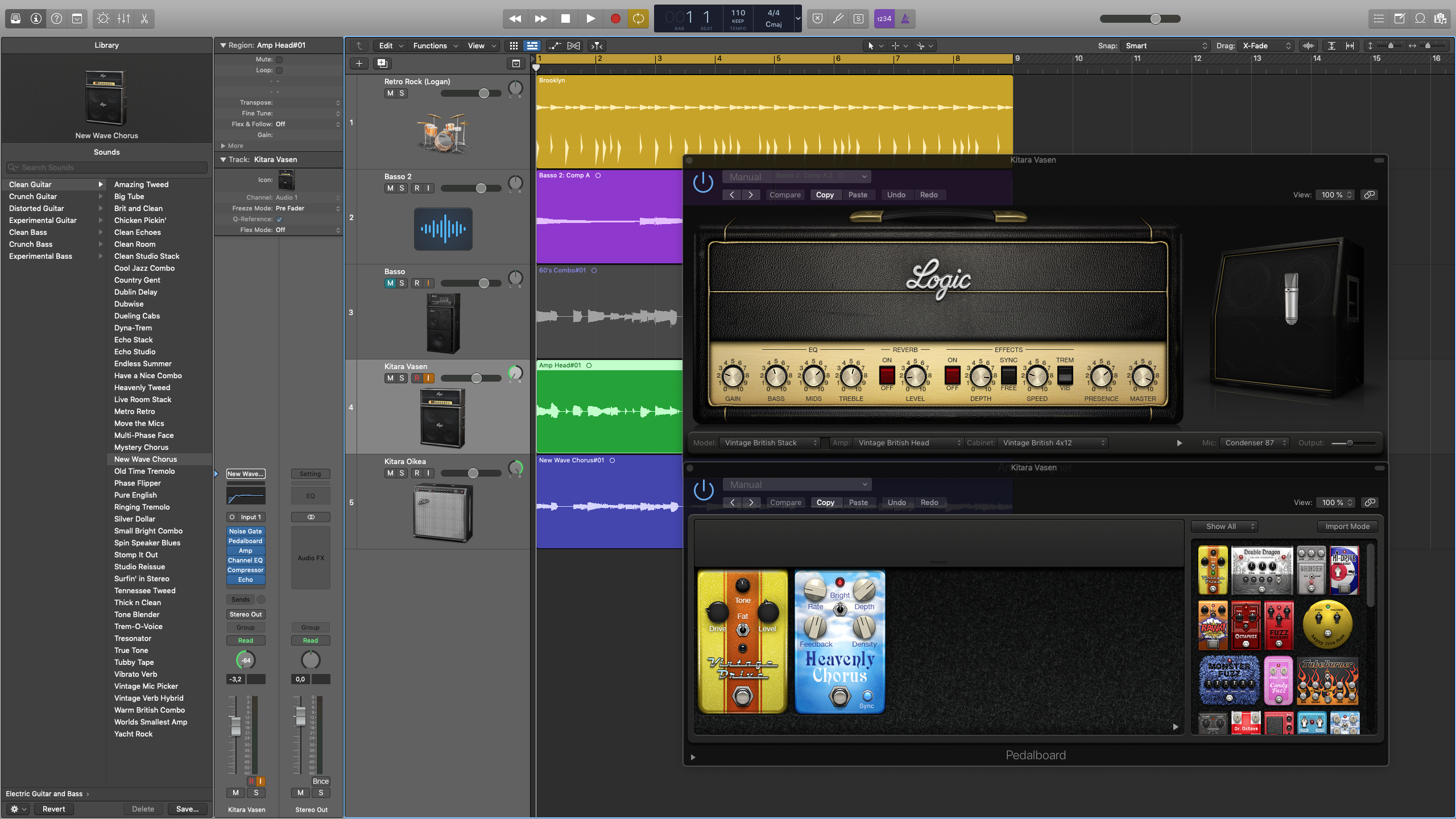Click the Fast Forward transport button
Image resolution: width=1456 pixels, height=819 pixels.
click(x=540, y=19)
